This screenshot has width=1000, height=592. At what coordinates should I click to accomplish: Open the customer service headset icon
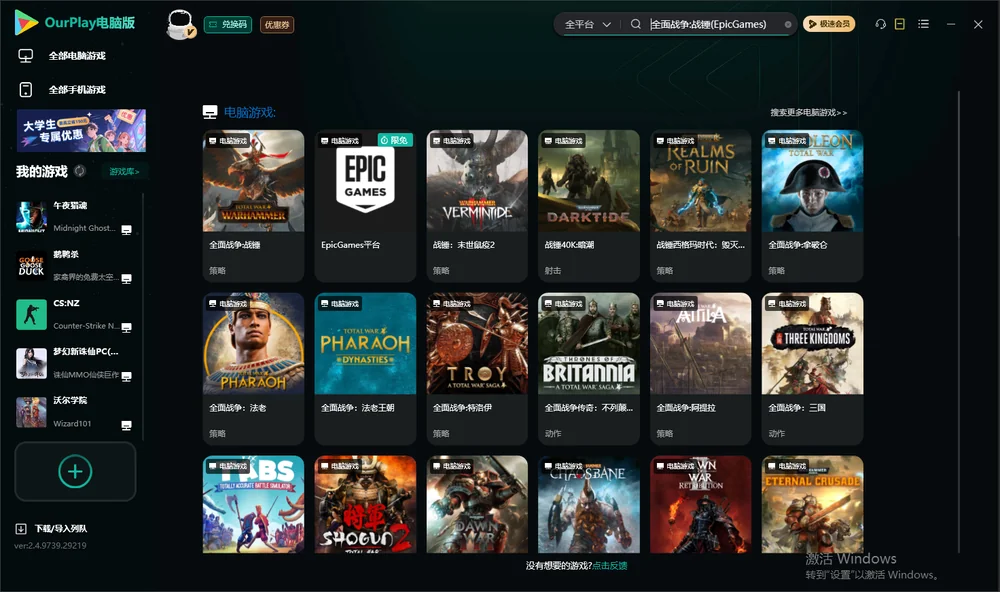pyautogui.click(x=880, y=24)
